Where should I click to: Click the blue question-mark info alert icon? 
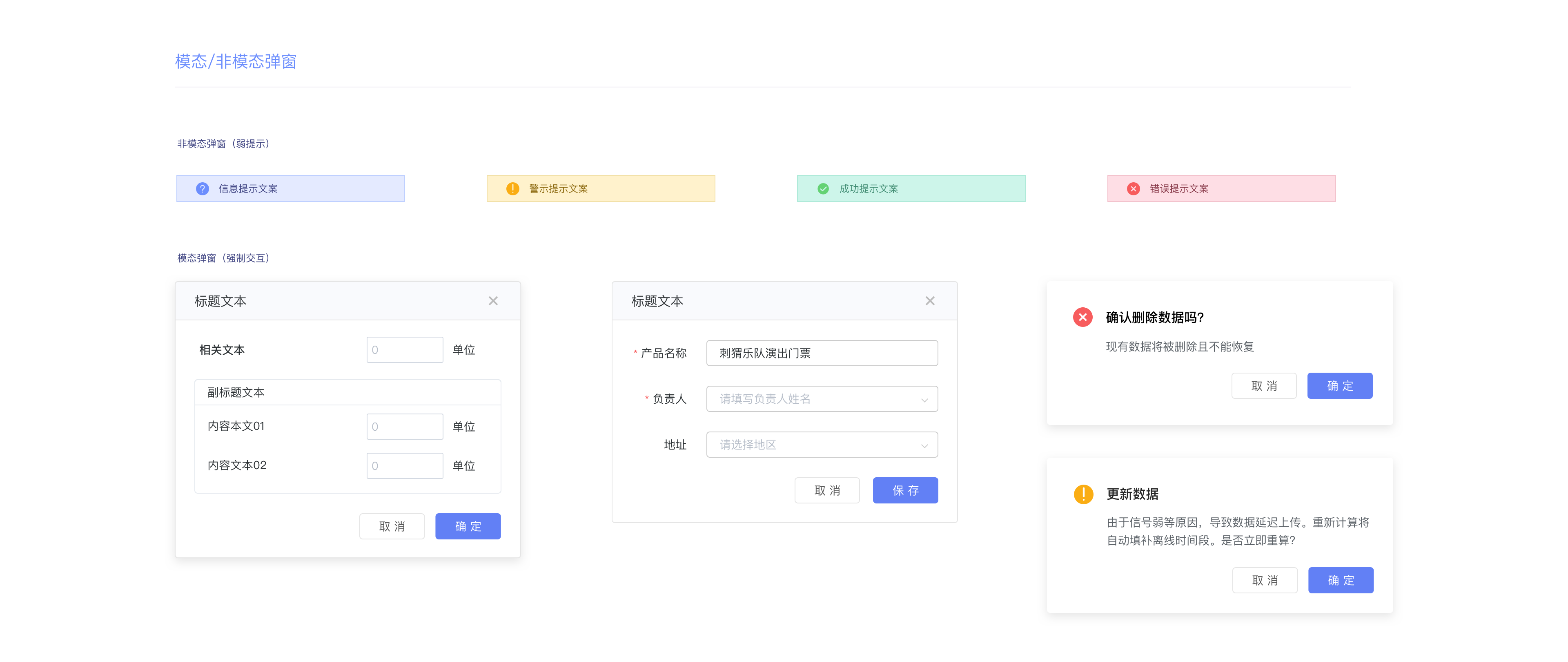coord(203,189)
